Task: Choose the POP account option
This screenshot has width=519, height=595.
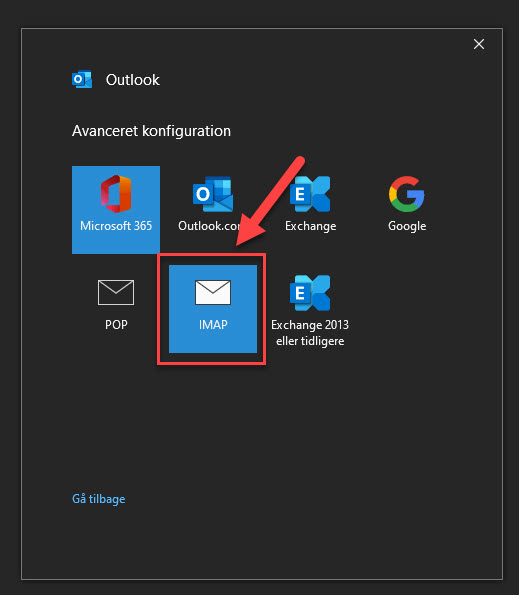Action: click(116, 309)
